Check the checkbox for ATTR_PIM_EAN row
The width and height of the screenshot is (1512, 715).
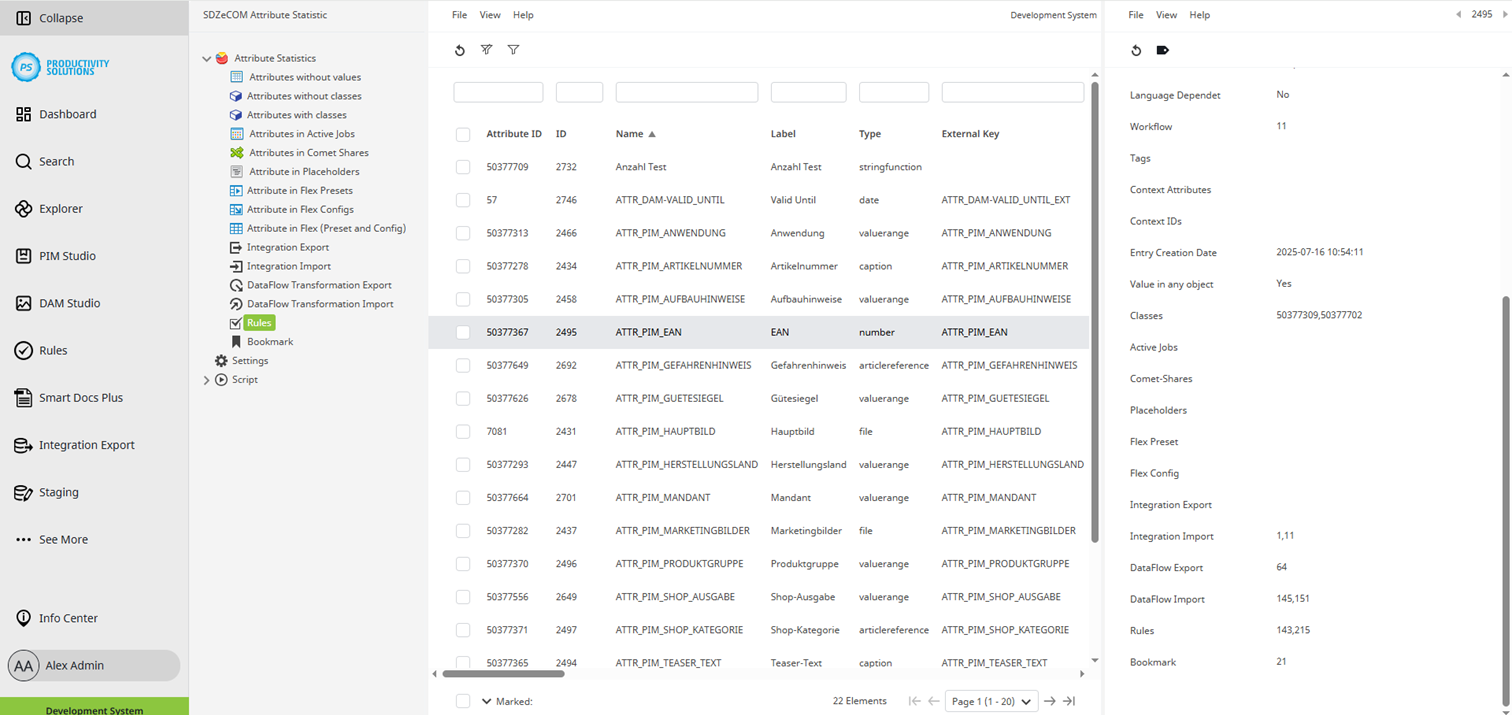pyautogui.click(x=462, y=332)
